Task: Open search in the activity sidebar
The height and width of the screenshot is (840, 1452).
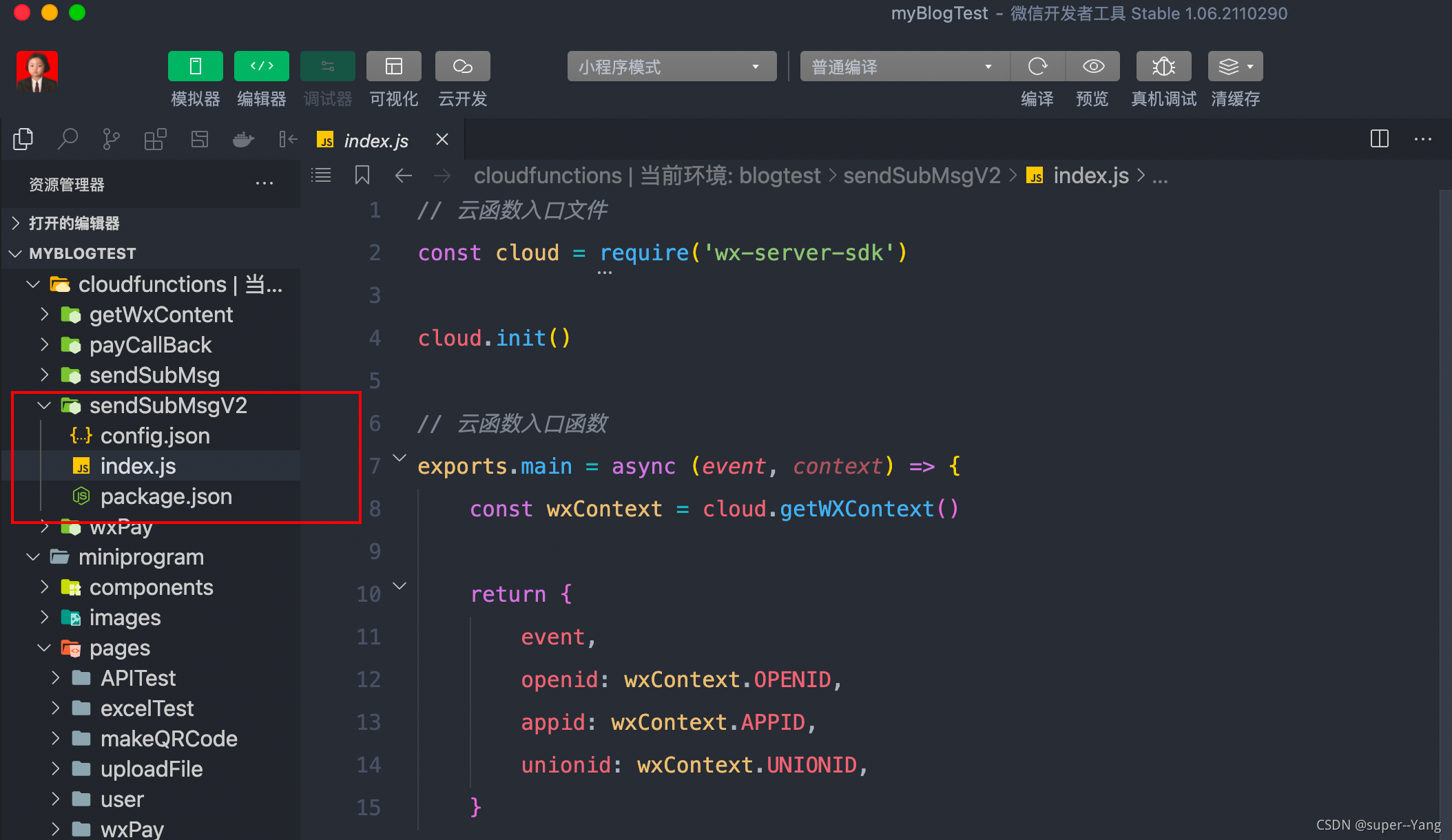Action: click(x=67, y=139)
